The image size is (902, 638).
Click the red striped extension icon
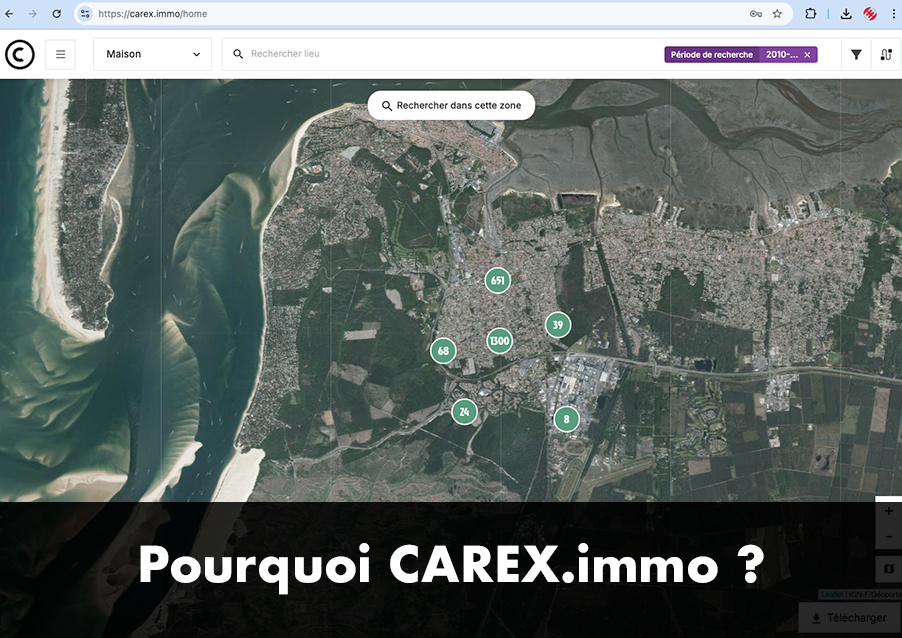pyautogui.click(x=870, y=14)
